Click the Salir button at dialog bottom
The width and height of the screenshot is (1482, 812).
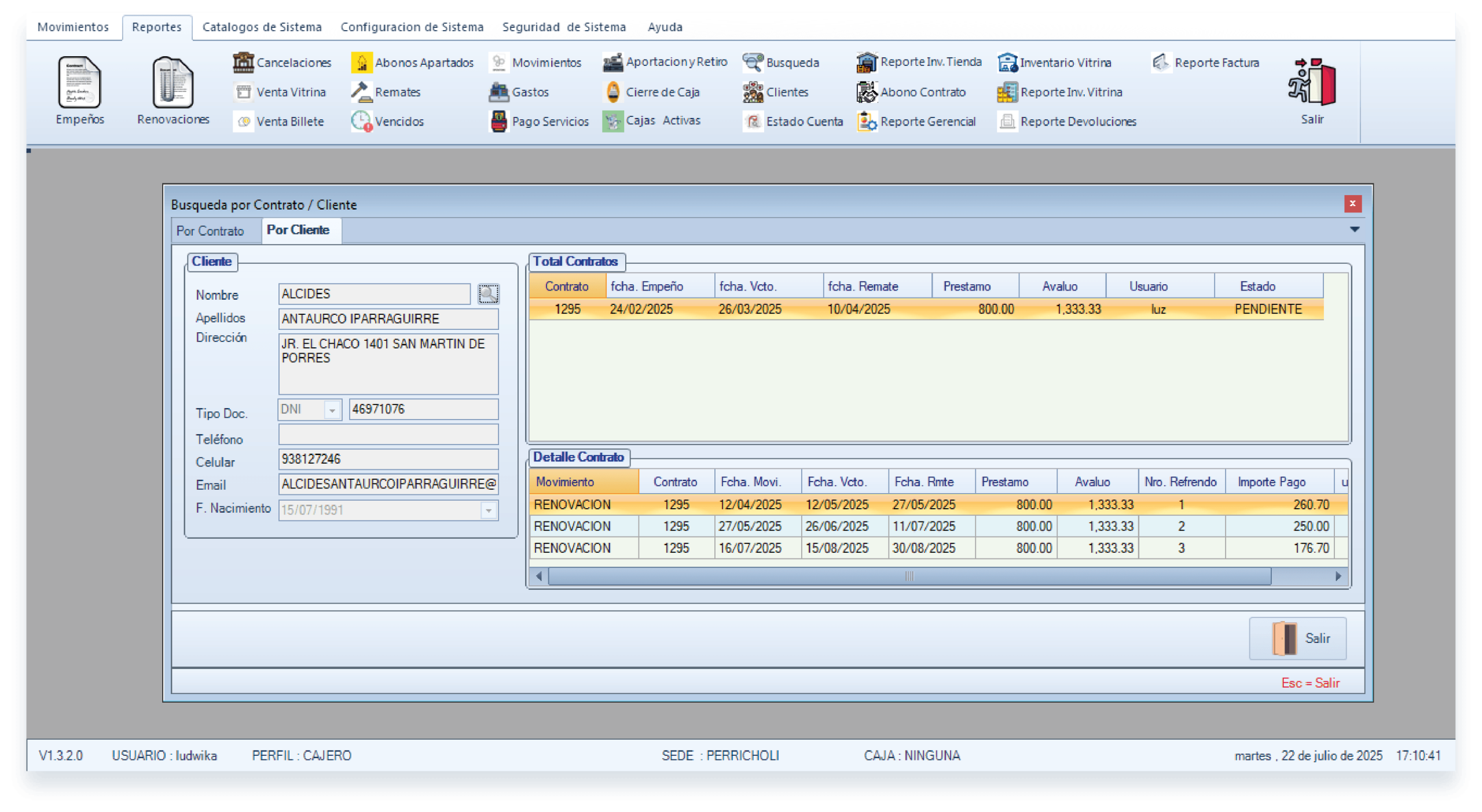(1297, 638)
